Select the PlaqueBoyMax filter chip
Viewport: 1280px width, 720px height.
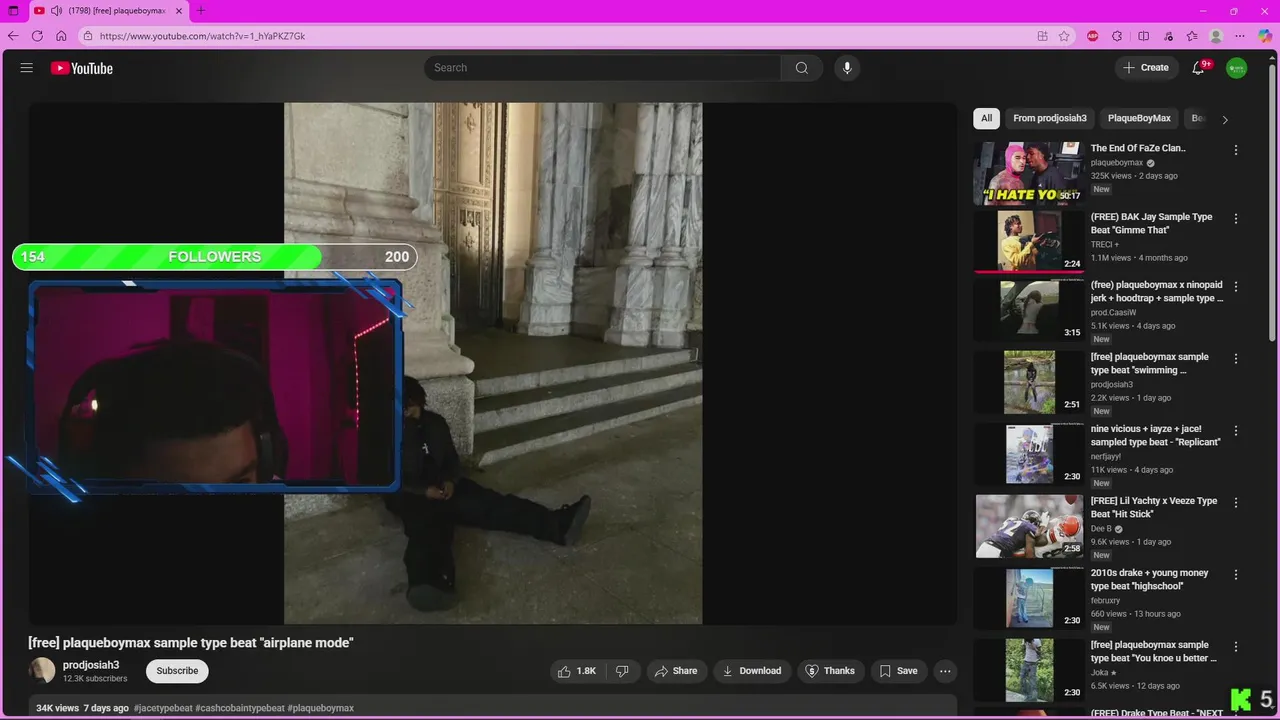click(1139, 118)
